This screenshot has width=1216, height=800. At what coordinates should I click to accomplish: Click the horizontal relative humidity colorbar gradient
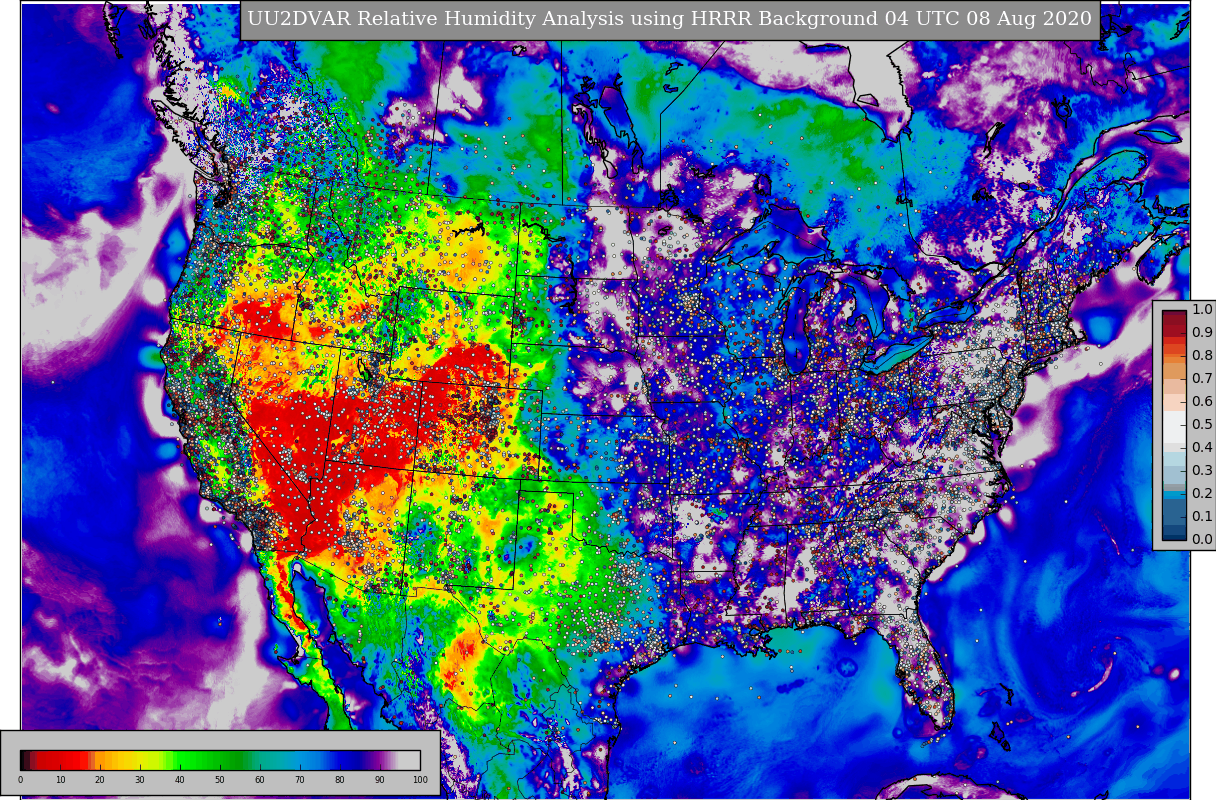[220, 760]
